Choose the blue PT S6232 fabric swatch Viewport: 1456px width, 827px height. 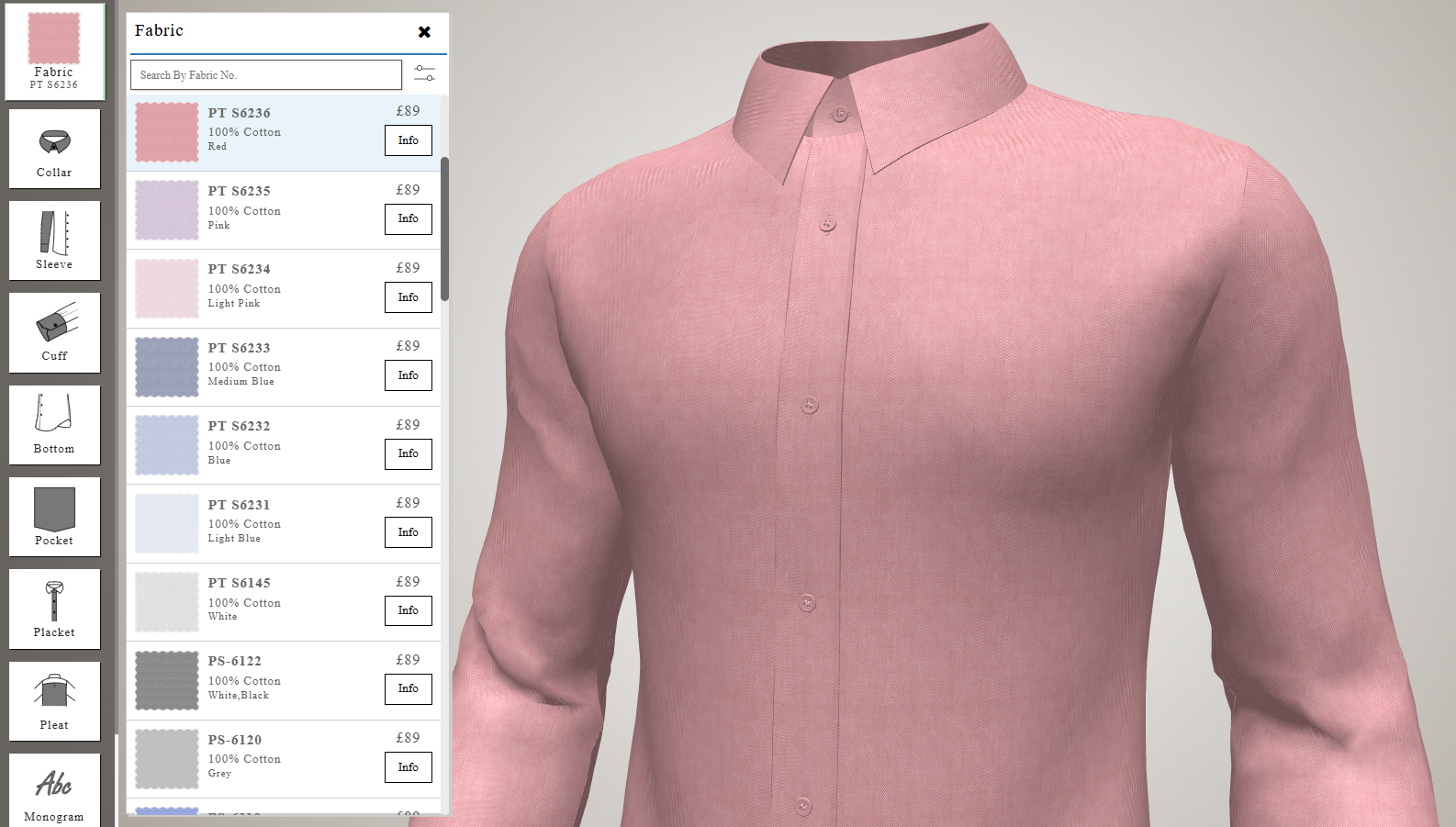167,445
